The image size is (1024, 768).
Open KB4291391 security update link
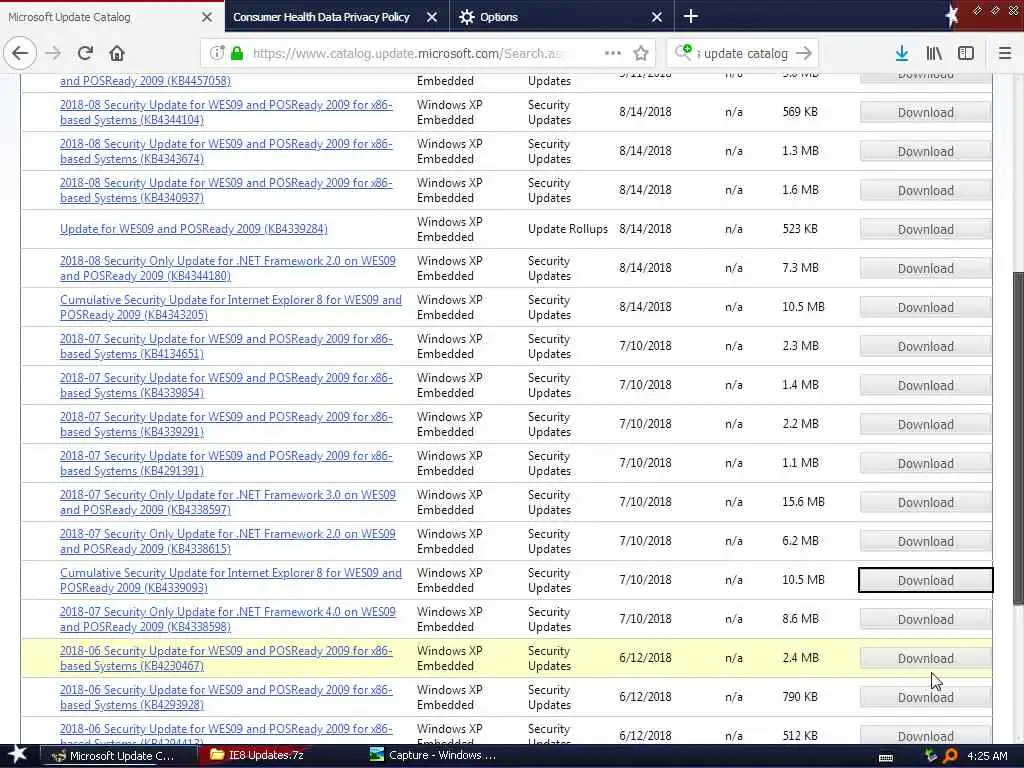(226, 463)
